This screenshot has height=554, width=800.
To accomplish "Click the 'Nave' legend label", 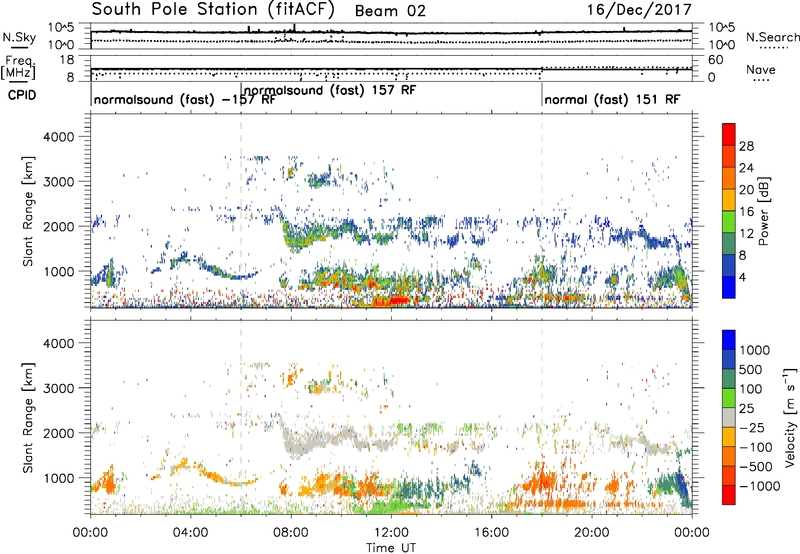I will (761, 70).
